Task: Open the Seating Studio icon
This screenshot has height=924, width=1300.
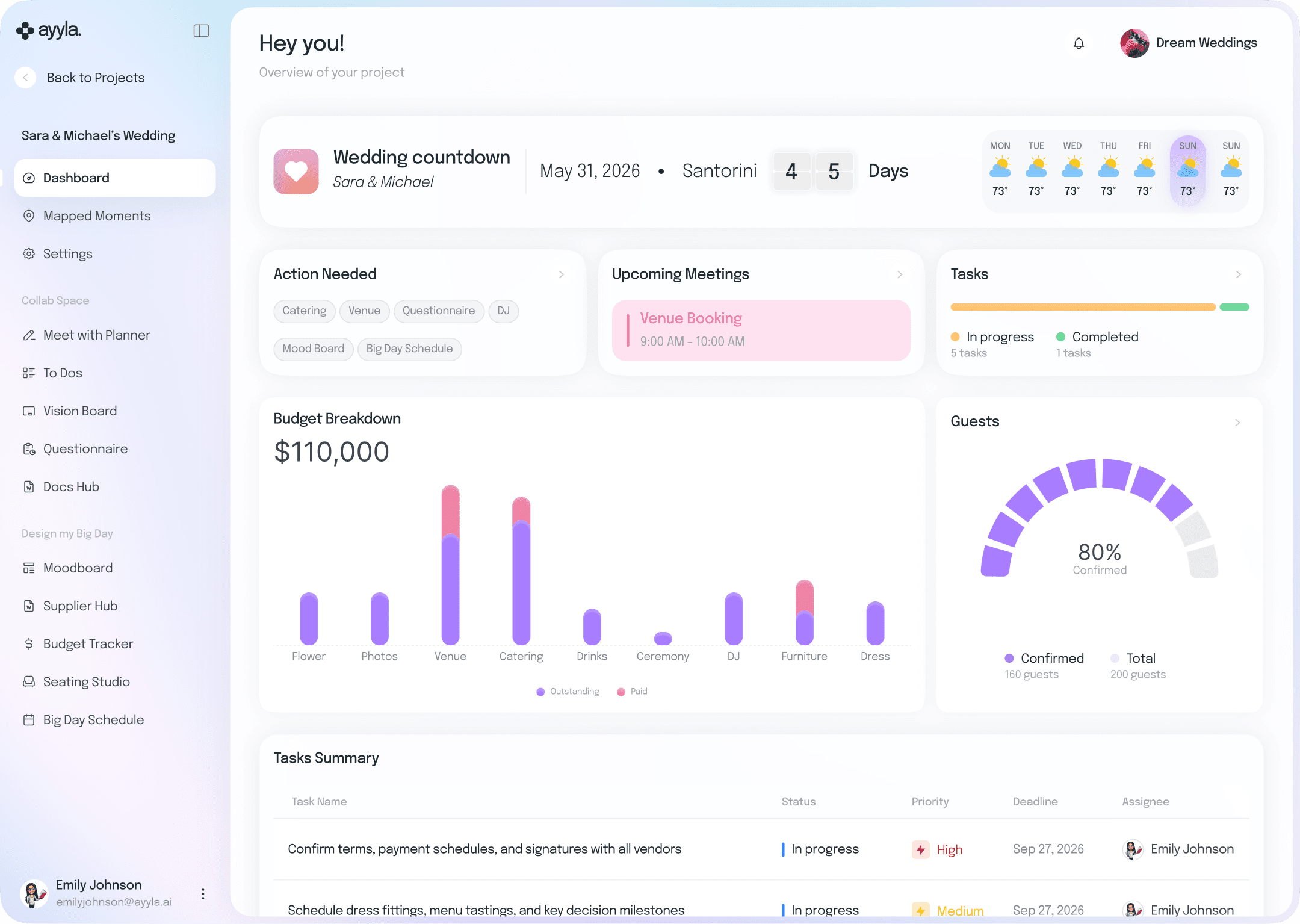Action: coord(29,681)
